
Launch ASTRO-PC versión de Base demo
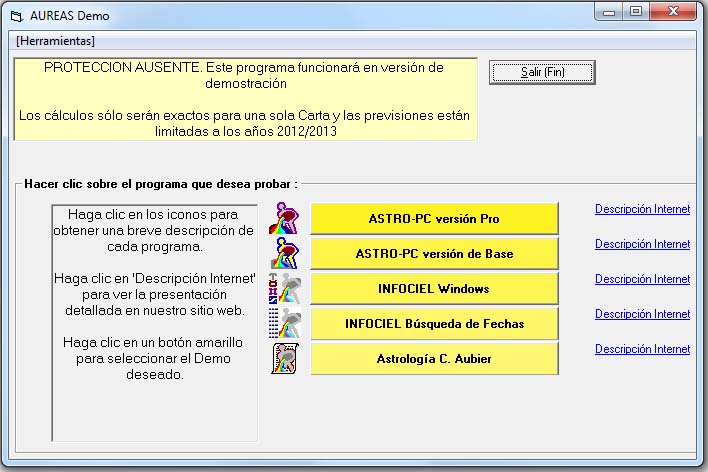coord(434,253)
